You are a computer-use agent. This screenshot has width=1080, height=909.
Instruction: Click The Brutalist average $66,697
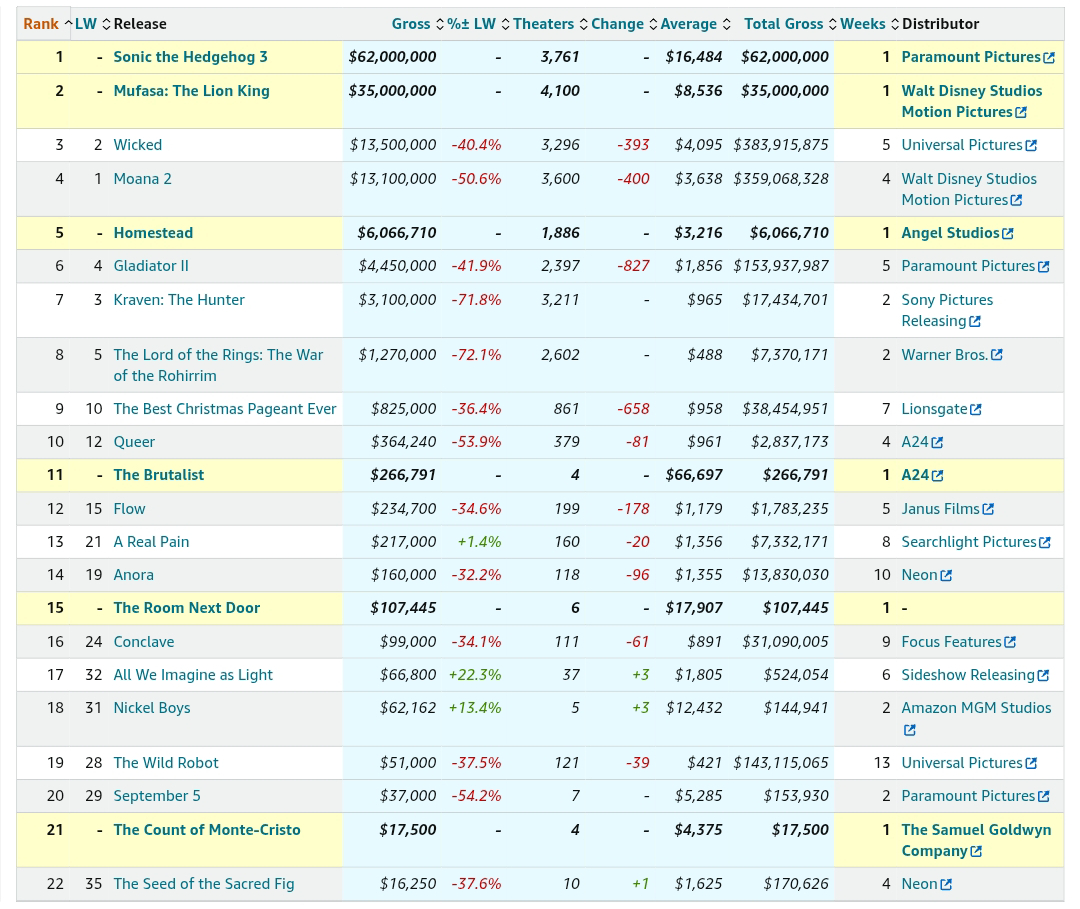tap(694, 475)
